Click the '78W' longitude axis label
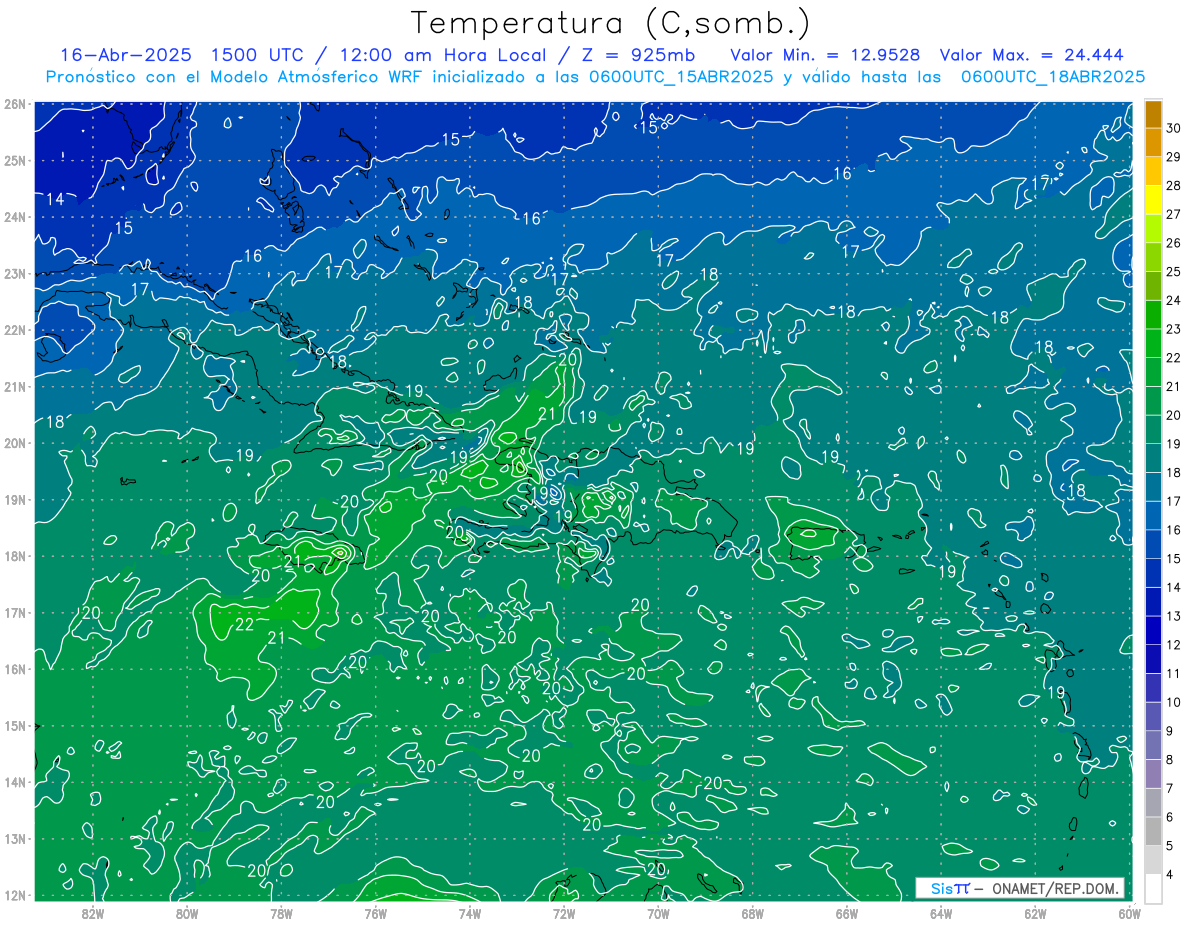 click(281, 912)
